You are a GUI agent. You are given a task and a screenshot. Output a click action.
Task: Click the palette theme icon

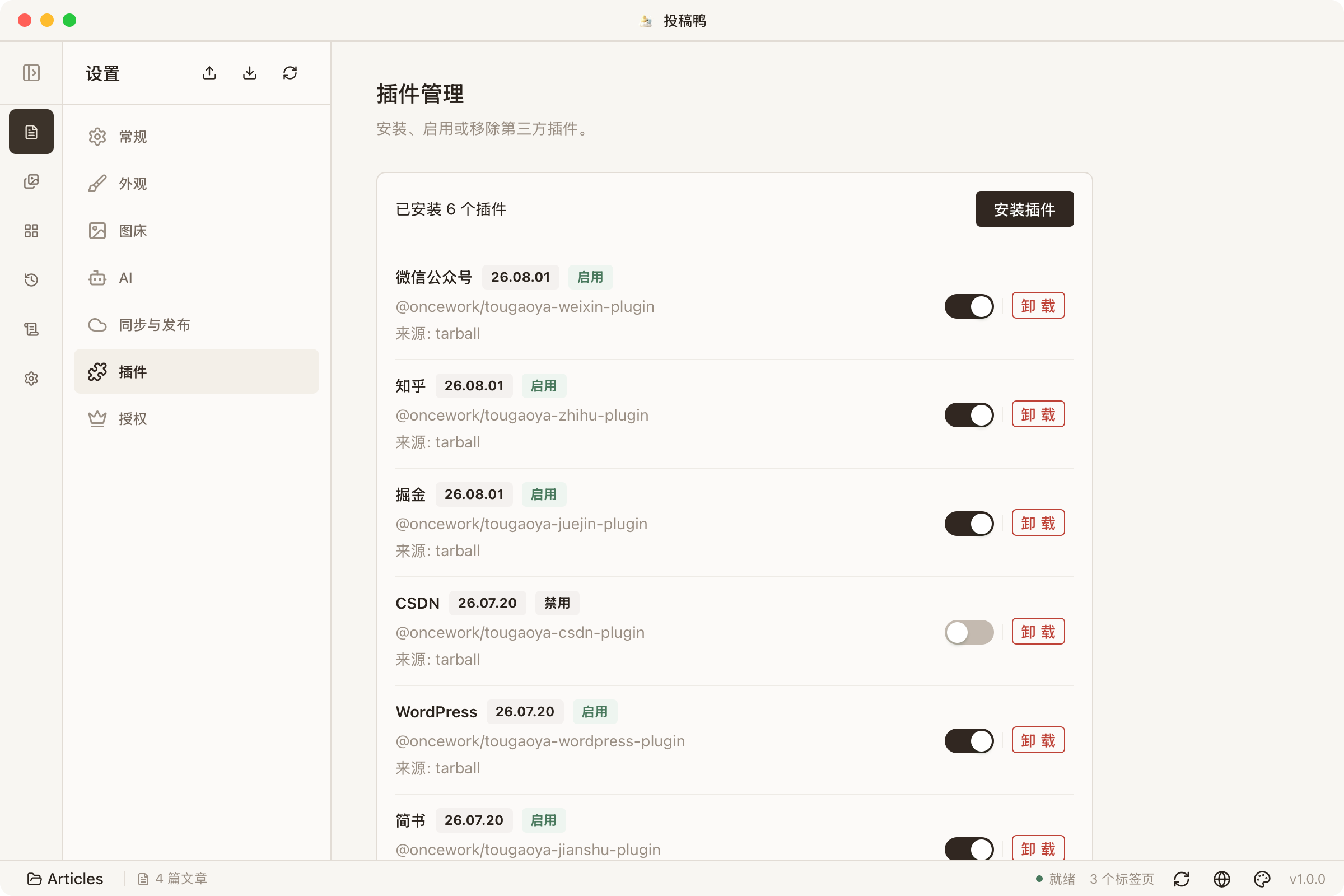point(1262,879)
